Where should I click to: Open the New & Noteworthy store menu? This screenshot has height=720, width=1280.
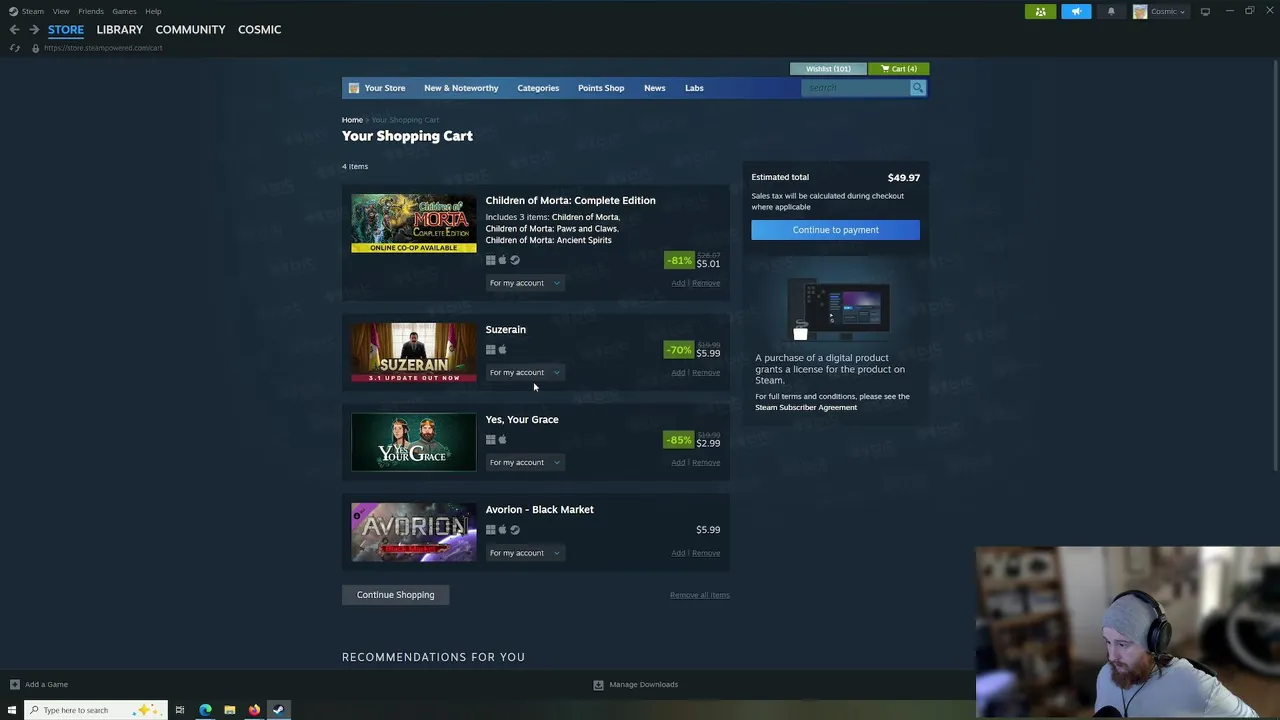click(x=461, y=88)
